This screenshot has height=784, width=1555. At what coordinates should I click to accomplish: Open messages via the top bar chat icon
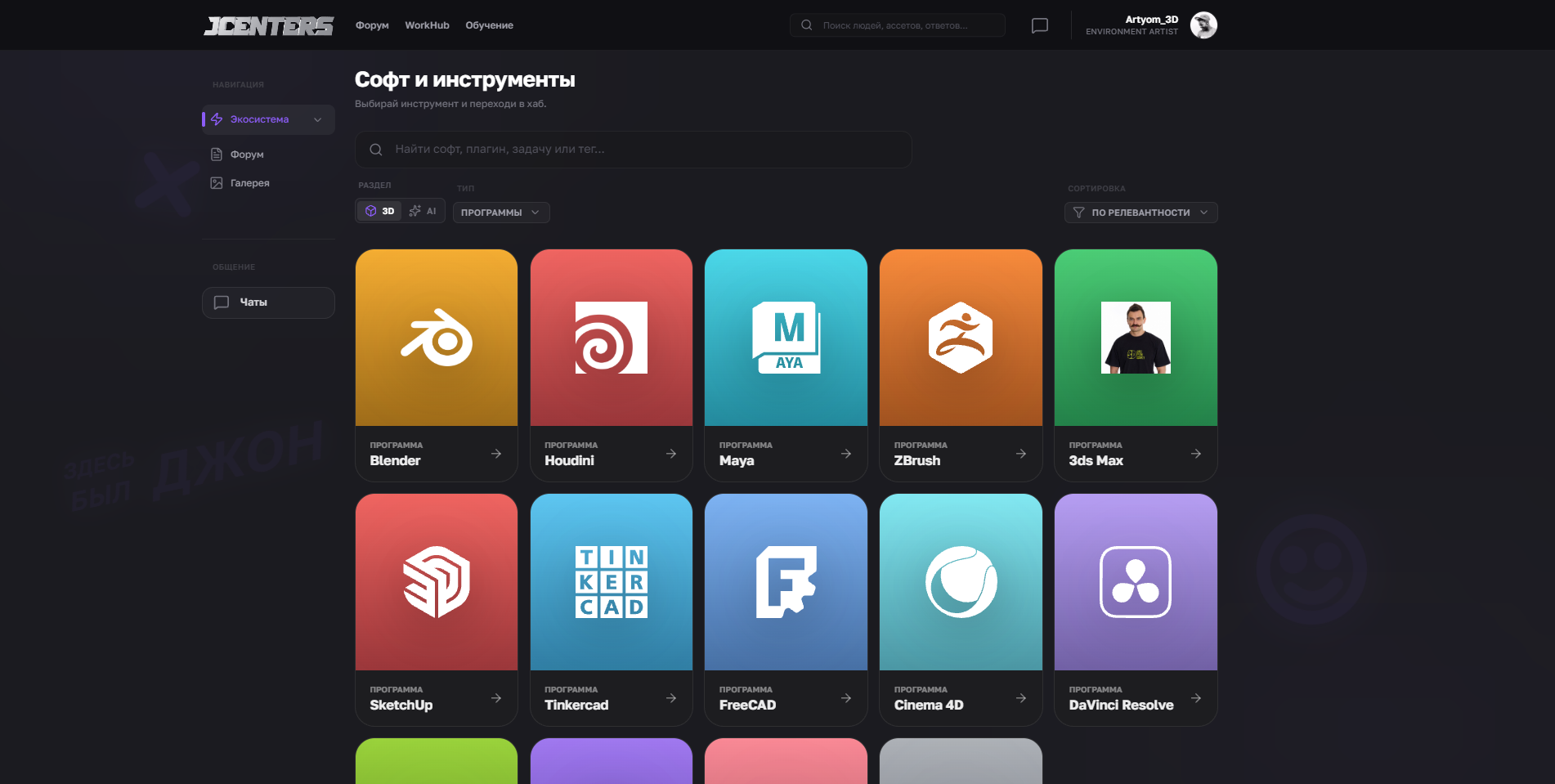click(1040, 25)
